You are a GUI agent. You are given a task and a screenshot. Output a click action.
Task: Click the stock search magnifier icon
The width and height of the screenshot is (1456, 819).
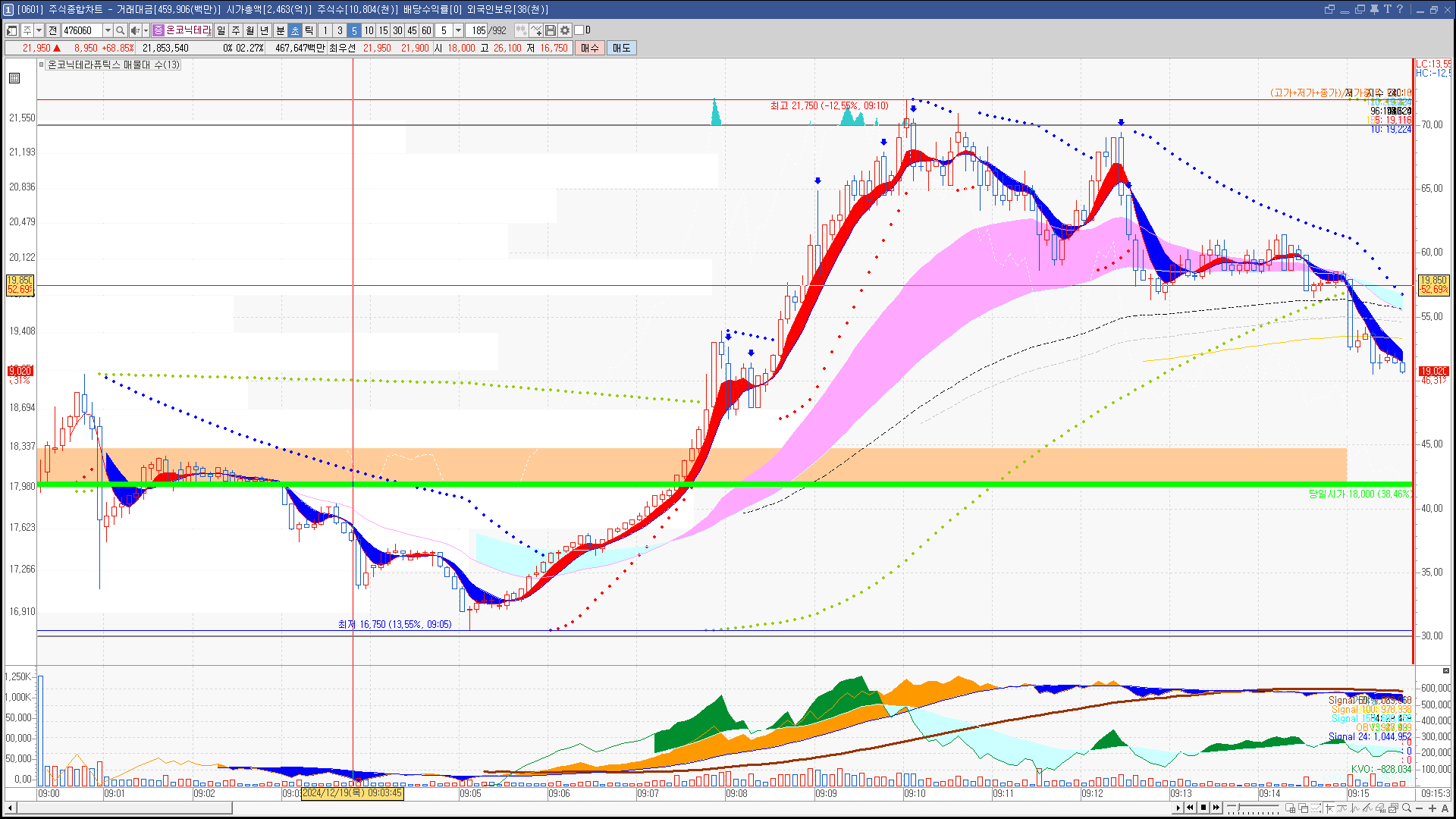pyautogui.click(x=120, y=30)
